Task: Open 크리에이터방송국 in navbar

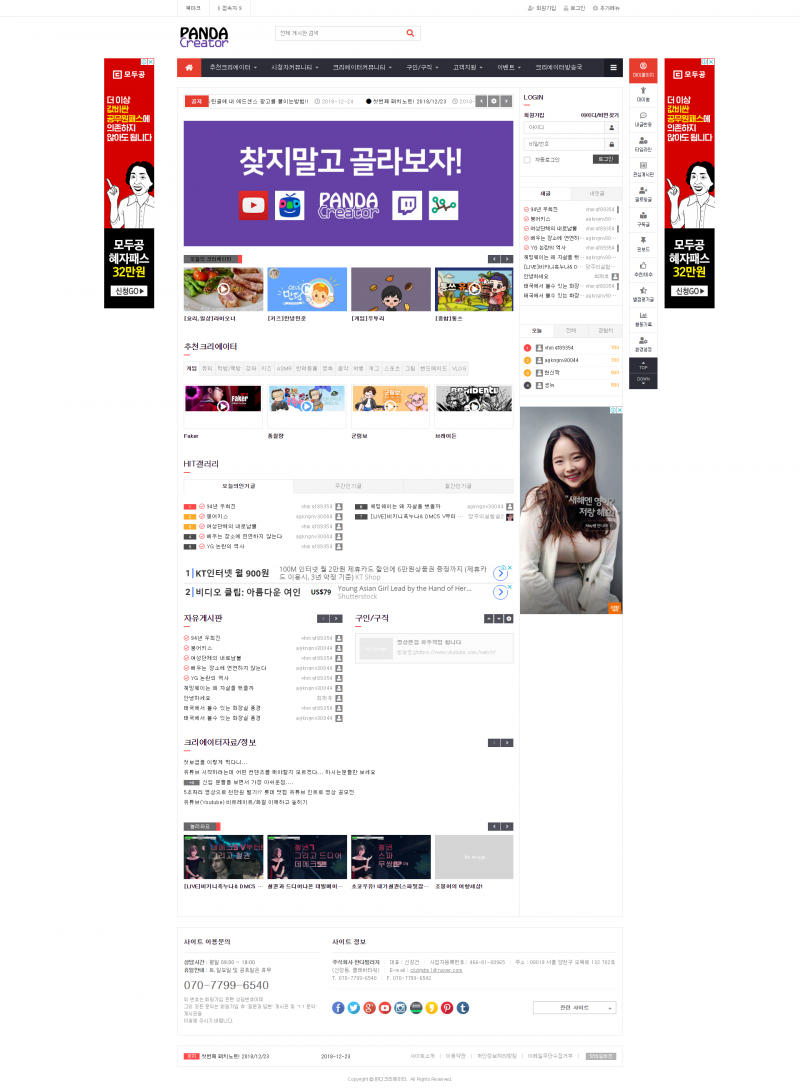Action: (x=558, y=68)
